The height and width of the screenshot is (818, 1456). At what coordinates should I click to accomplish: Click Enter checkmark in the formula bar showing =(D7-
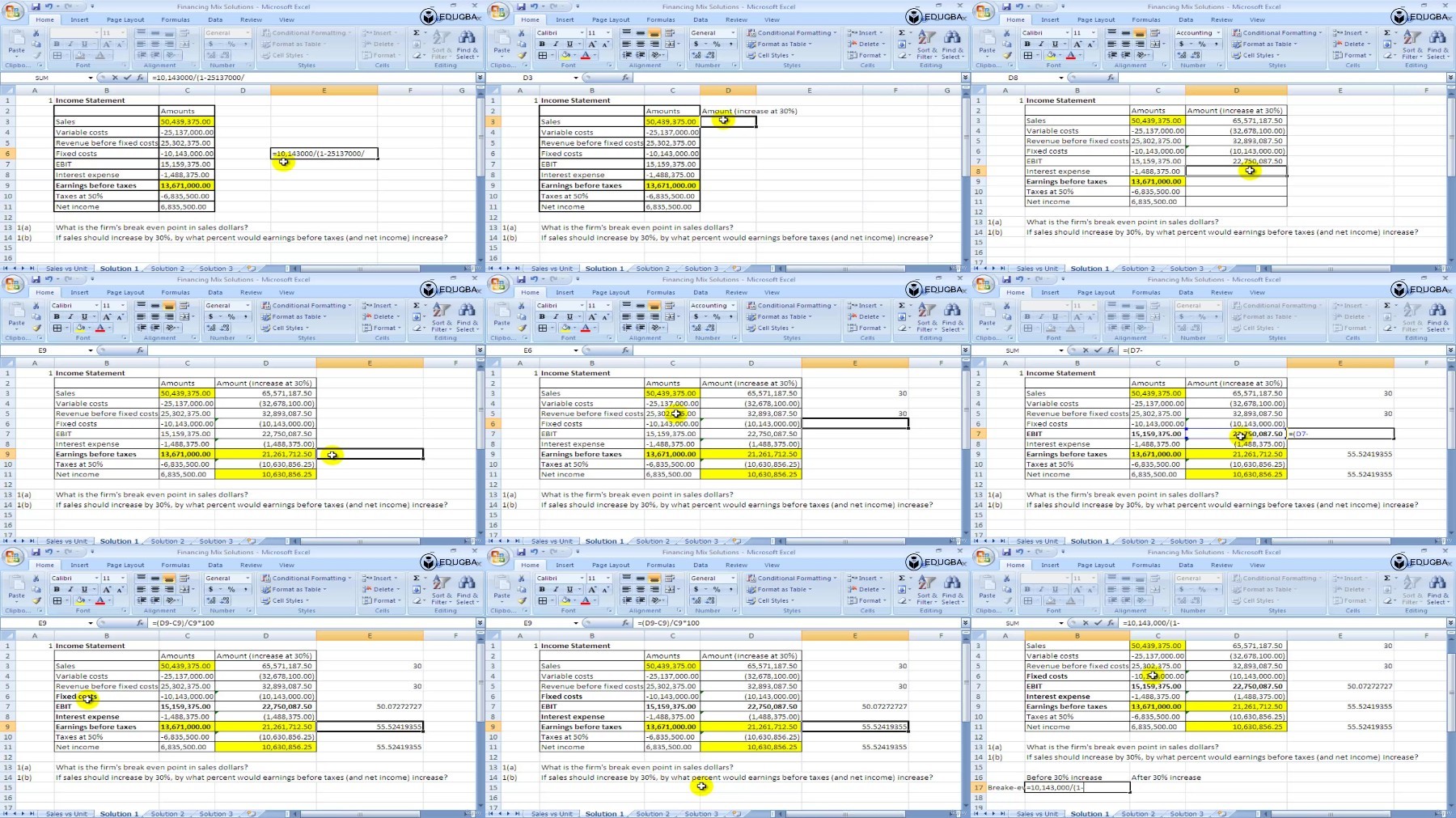(1098, 350)
